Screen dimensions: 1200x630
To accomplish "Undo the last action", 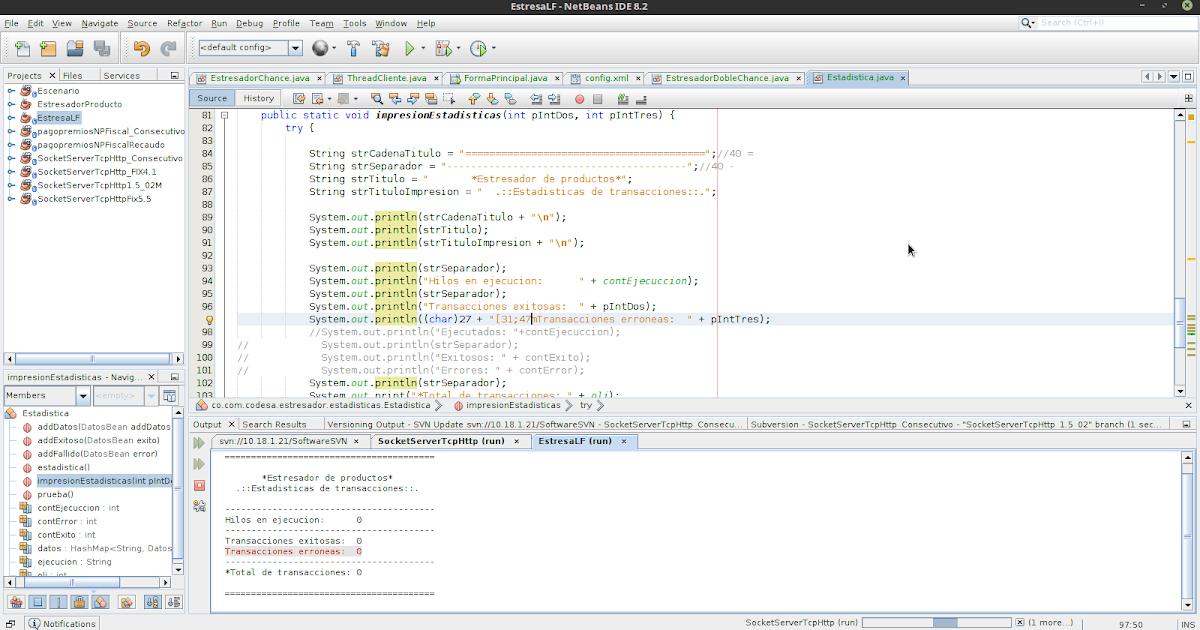I will [140, 47].
